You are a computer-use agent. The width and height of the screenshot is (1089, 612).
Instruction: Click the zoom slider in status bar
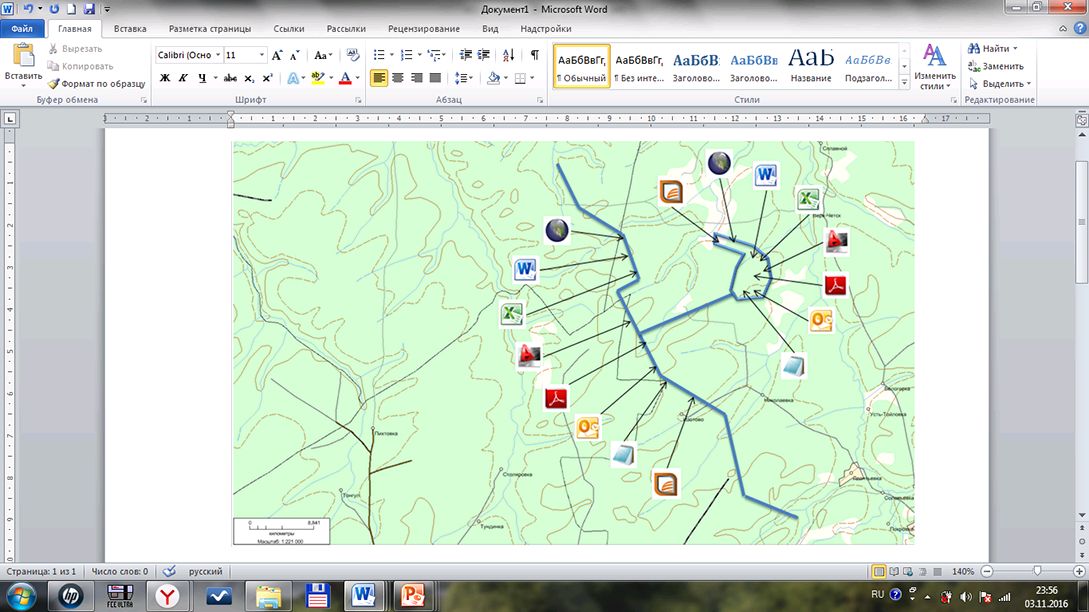click(x=1036, y=571)
